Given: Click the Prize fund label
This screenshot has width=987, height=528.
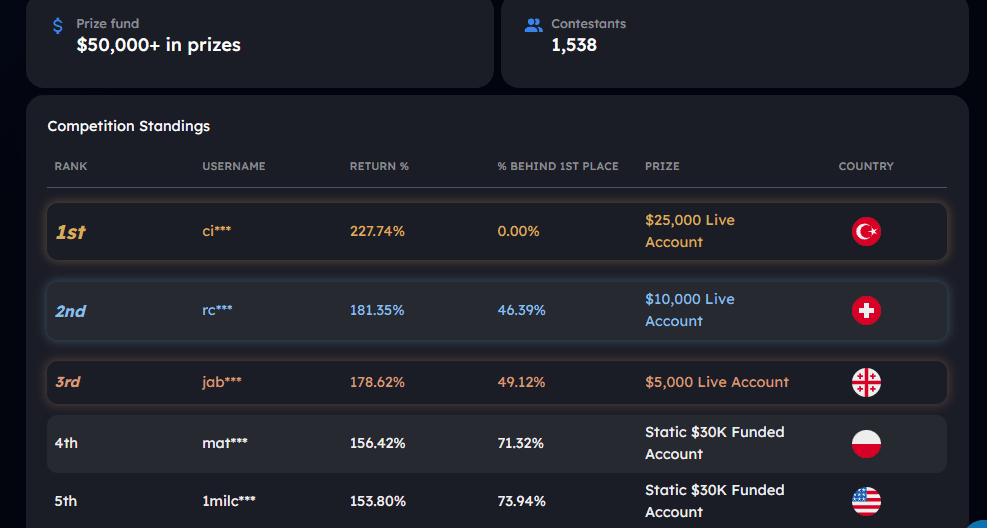Looking at the screenshot, I should pos(108,24).
